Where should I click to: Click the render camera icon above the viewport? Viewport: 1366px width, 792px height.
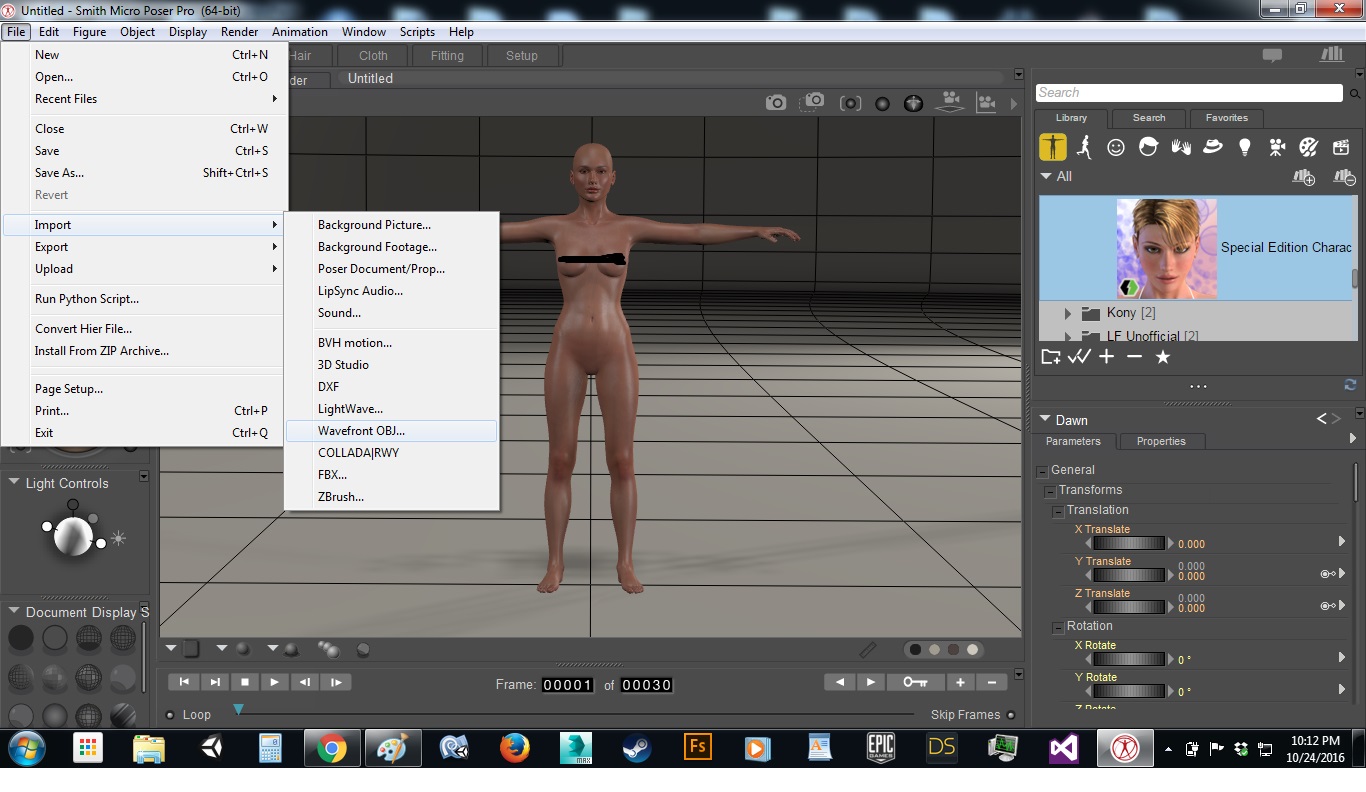[775, 102]
